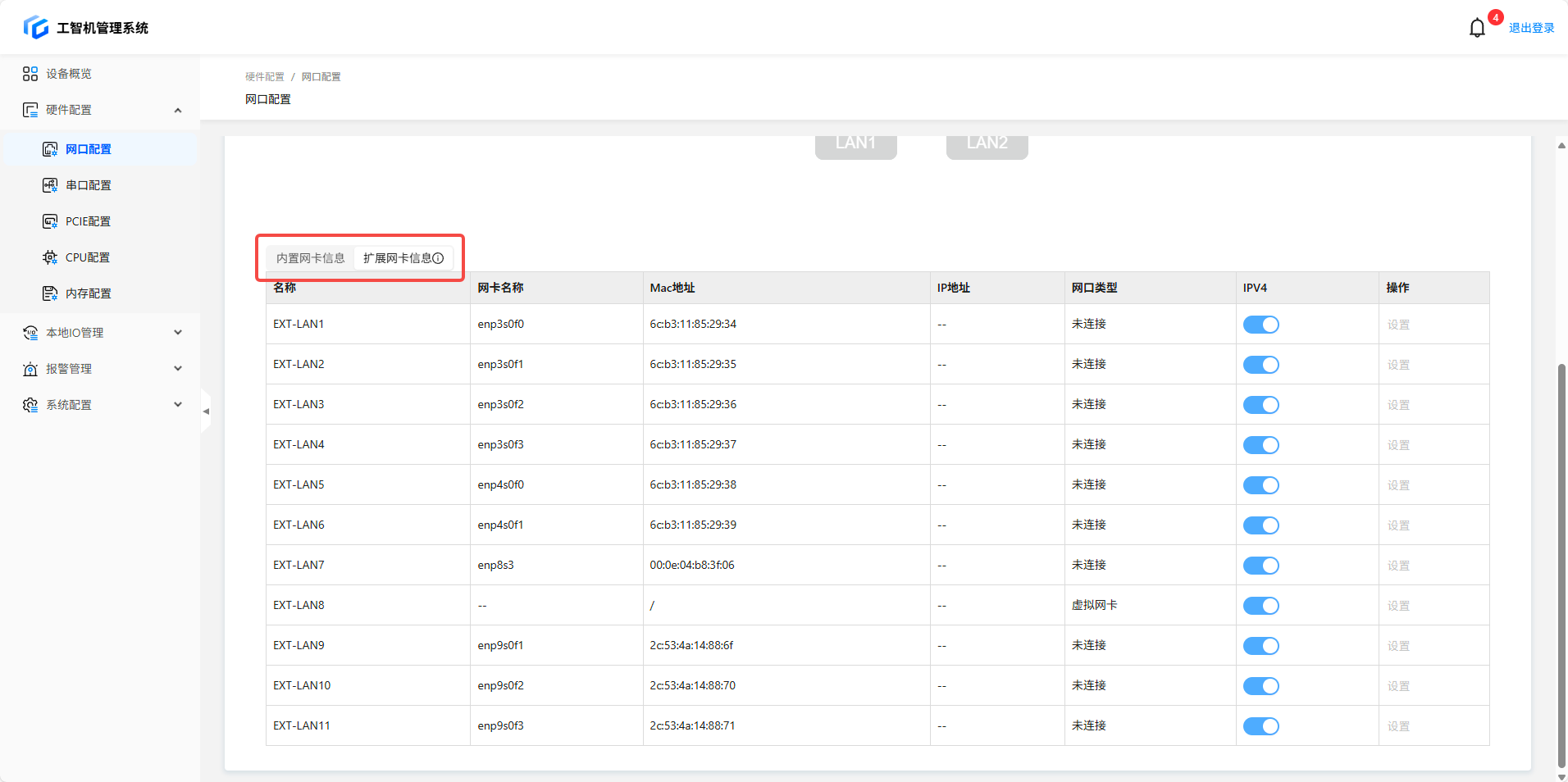
Task: Click 设置 for the EXT-LAN8 row
Action: pyautogui.click(x=1398, y=606)
